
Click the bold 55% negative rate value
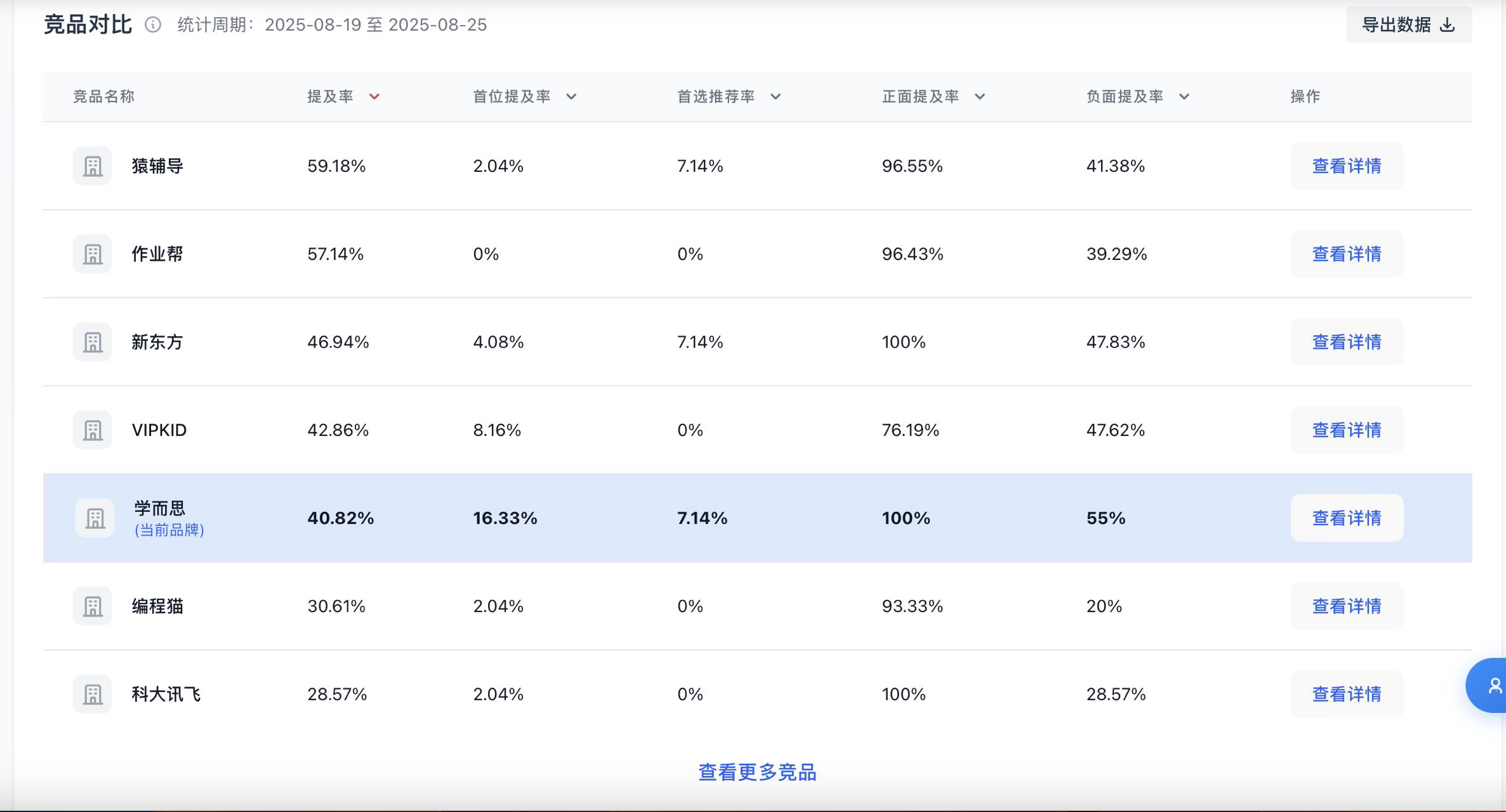[1106, 518]
